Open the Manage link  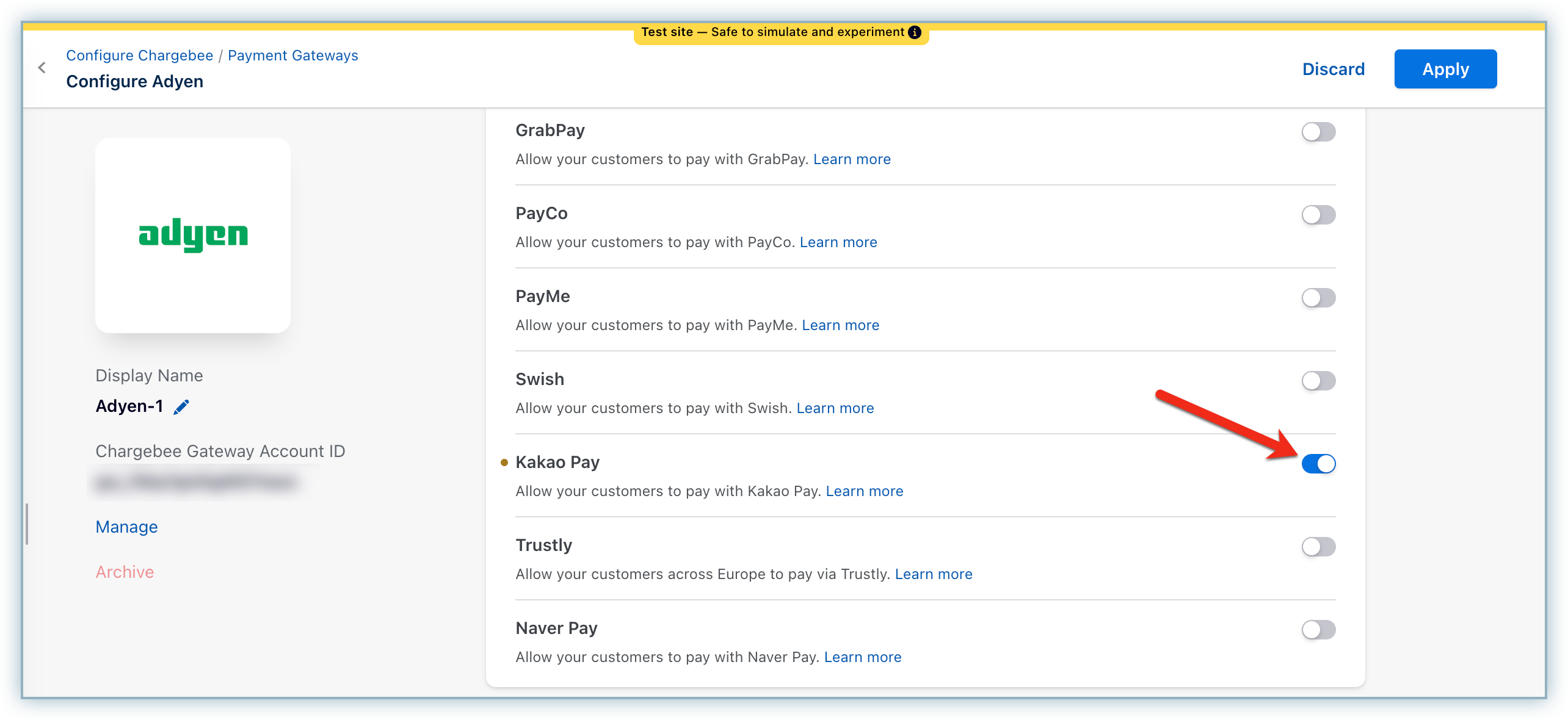pos(126,527)
